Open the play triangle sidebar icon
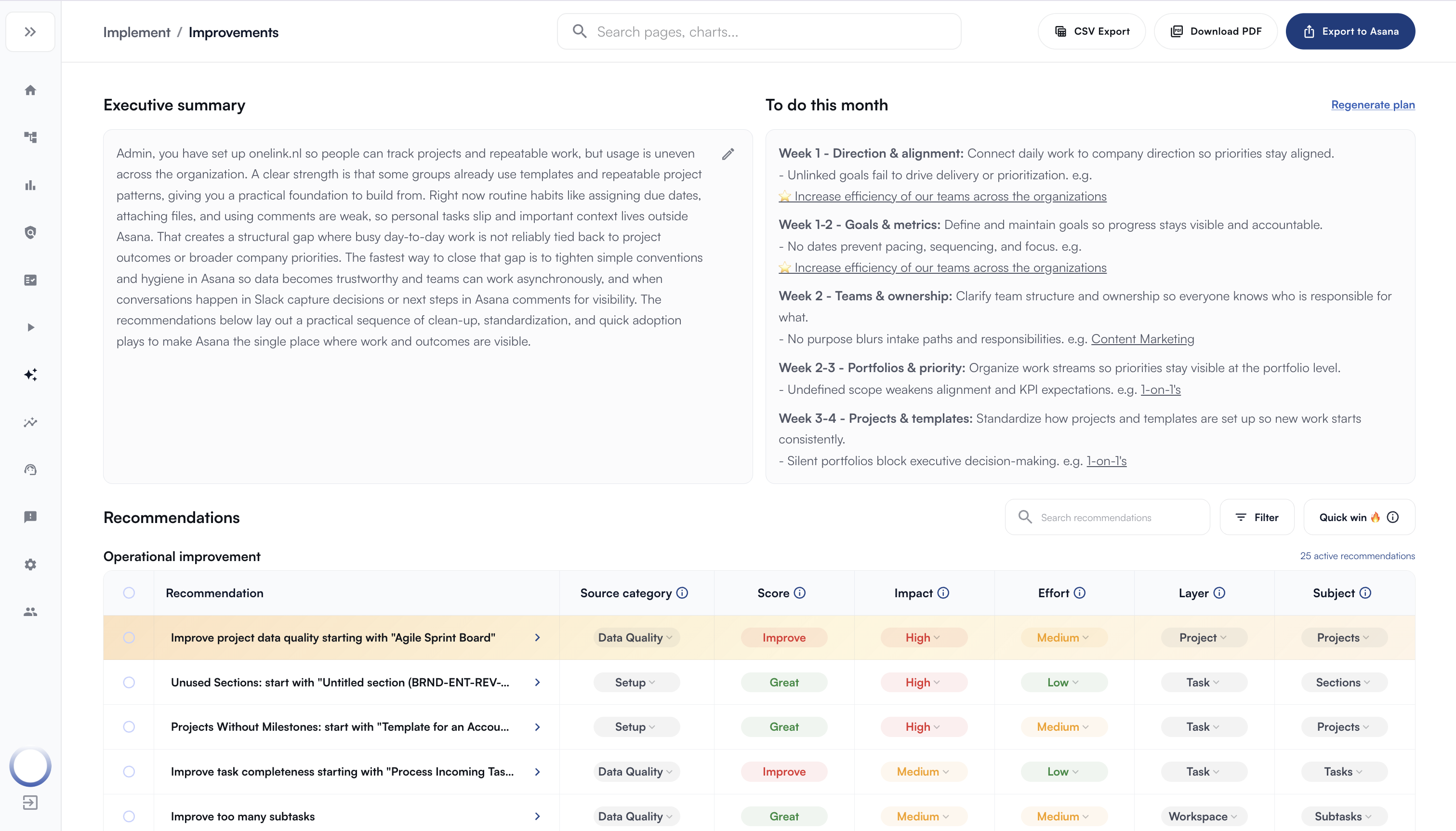The width and height of the screenshot is (1456, 831). [x=30, y=328]
